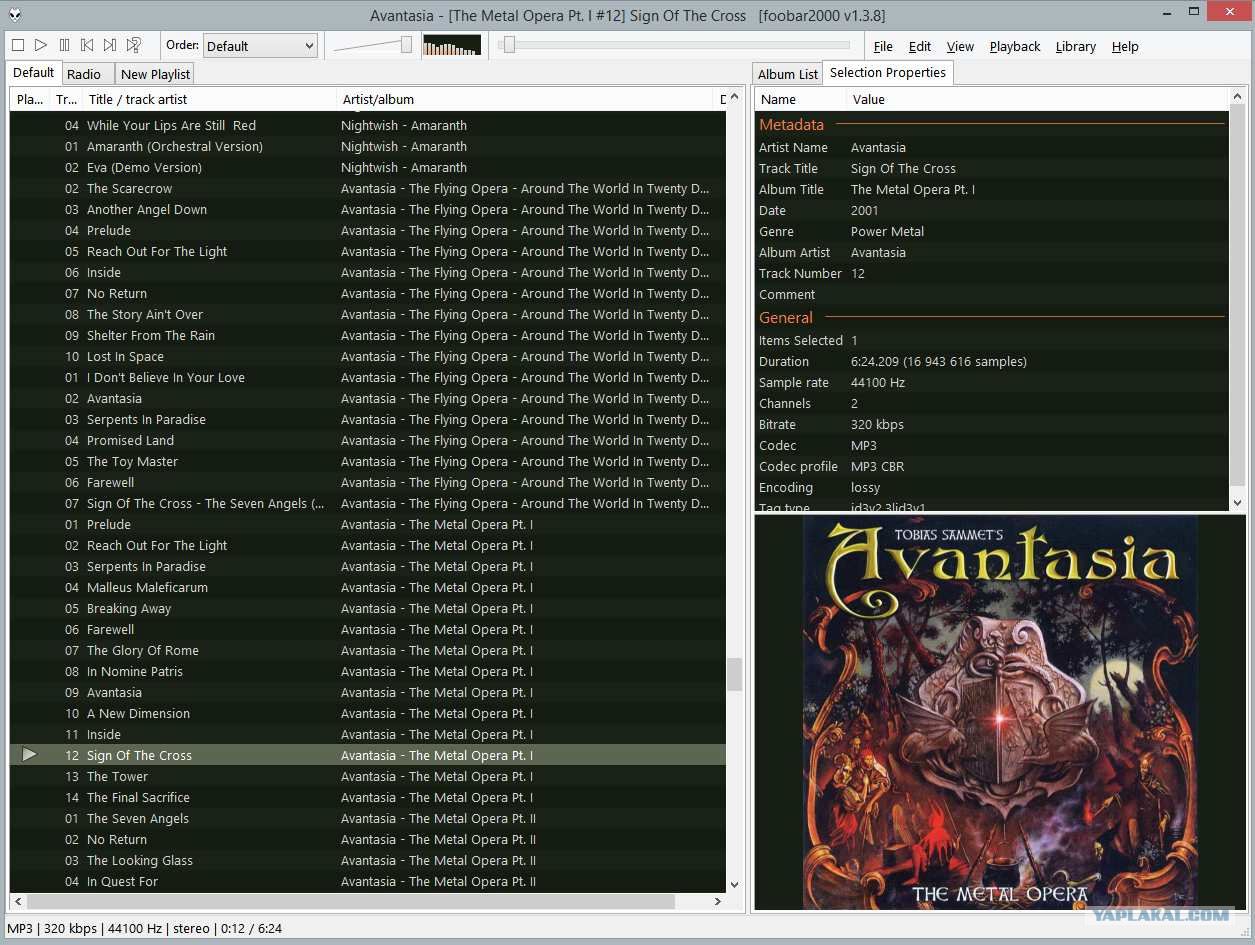The width and height of the screenshot is (1255, 945).
Task: Open the Order dropdown
Action: tap(260, 46)
